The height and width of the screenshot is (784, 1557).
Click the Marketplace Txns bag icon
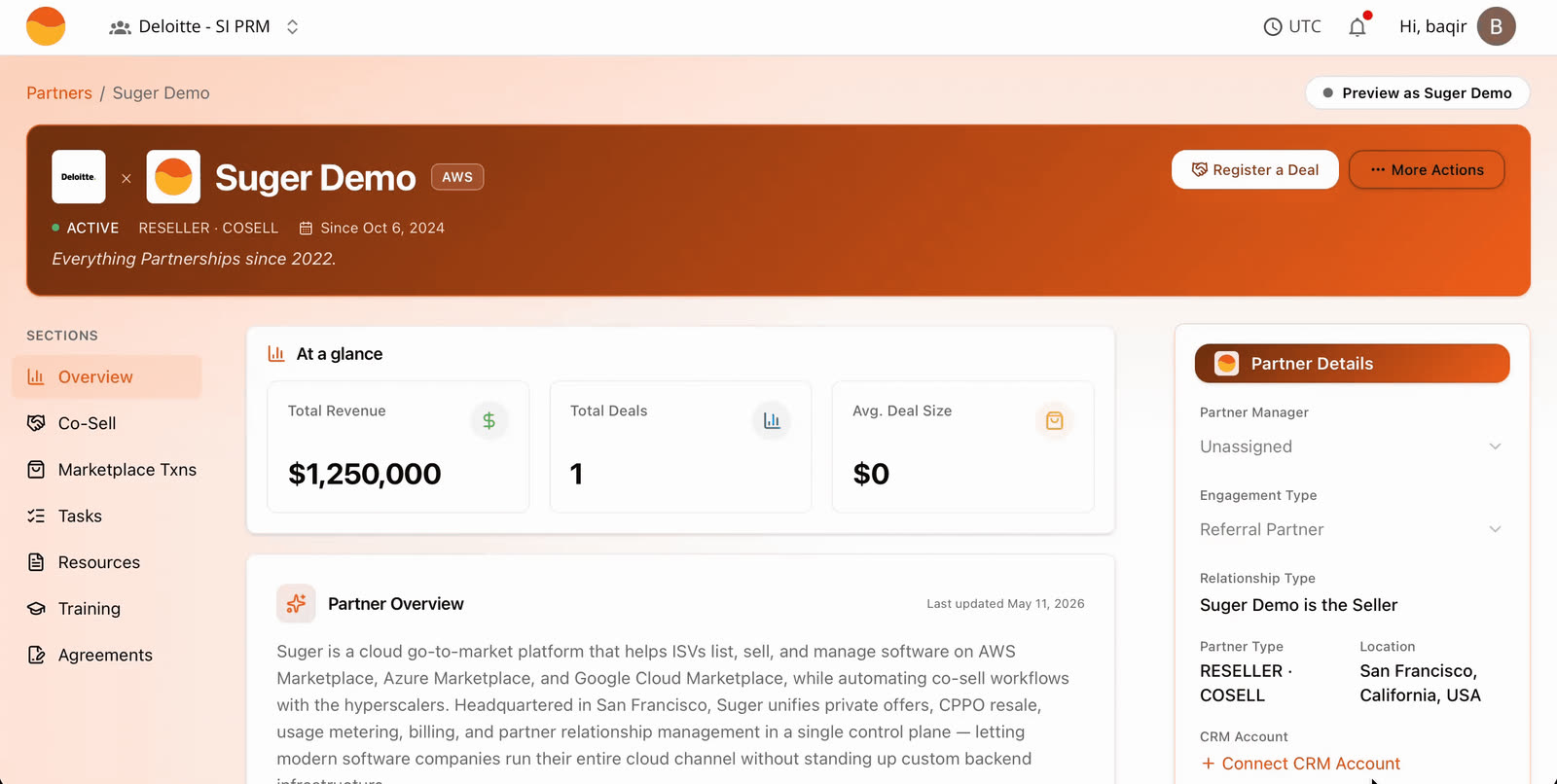36,470
